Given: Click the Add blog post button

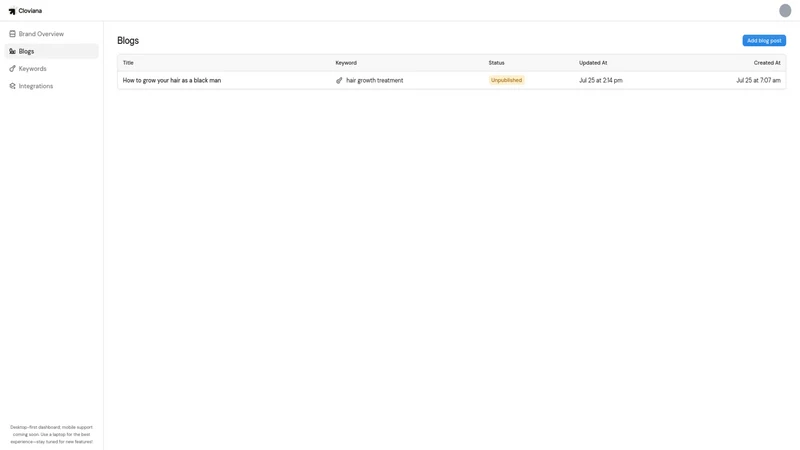Looking at the screenshot, I should 764,40.
